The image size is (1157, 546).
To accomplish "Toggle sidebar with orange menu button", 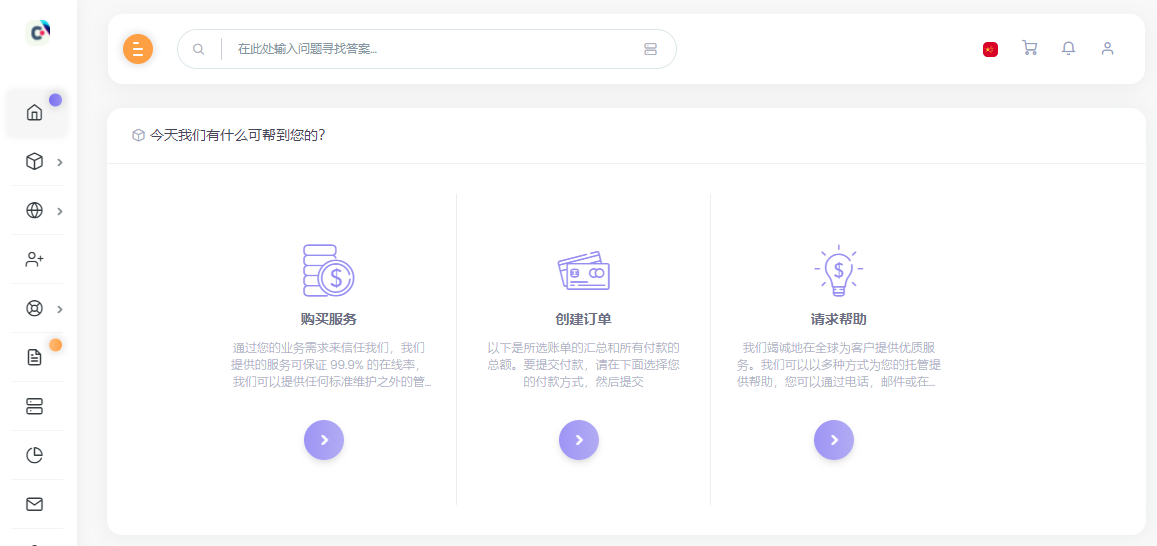I will (138, 49).
